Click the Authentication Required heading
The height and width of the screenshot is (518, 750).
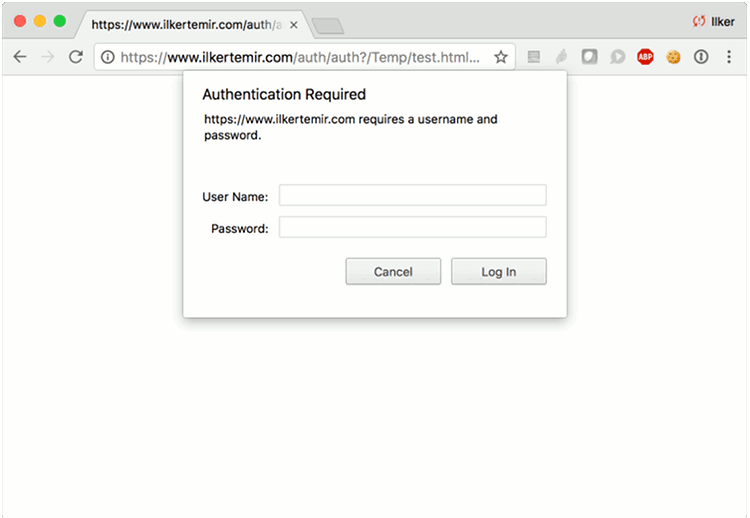[x=284, y=94]
